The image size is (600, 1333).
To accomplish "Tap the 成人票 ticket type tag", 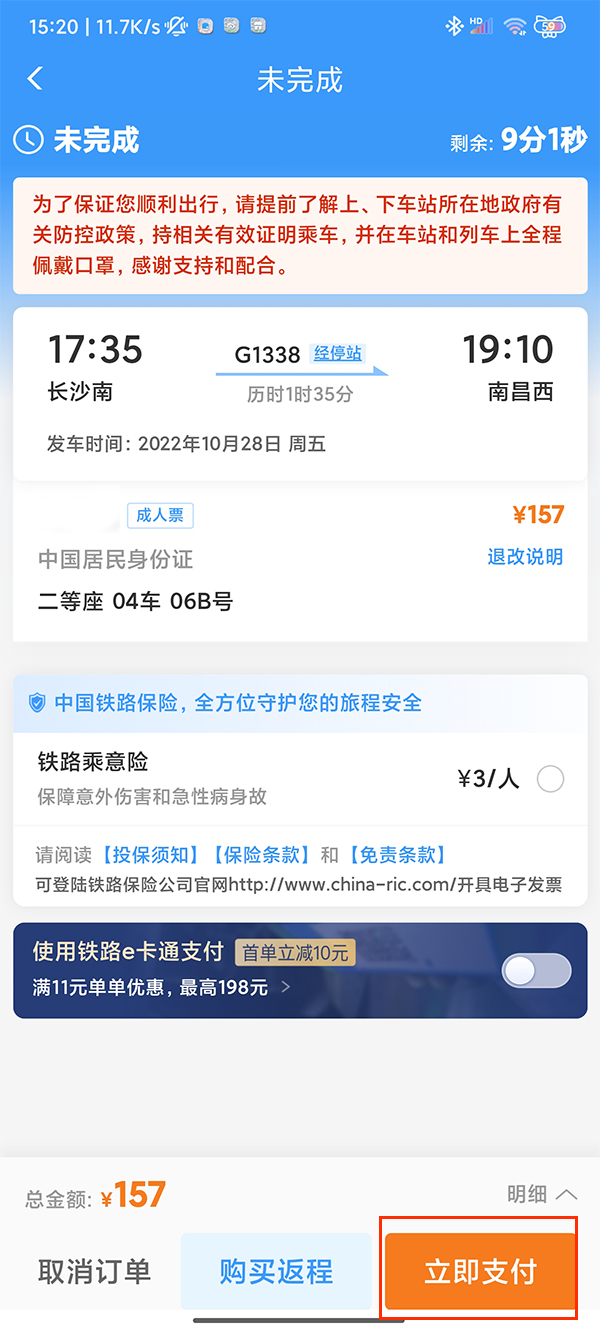I will tap(160, 515).
